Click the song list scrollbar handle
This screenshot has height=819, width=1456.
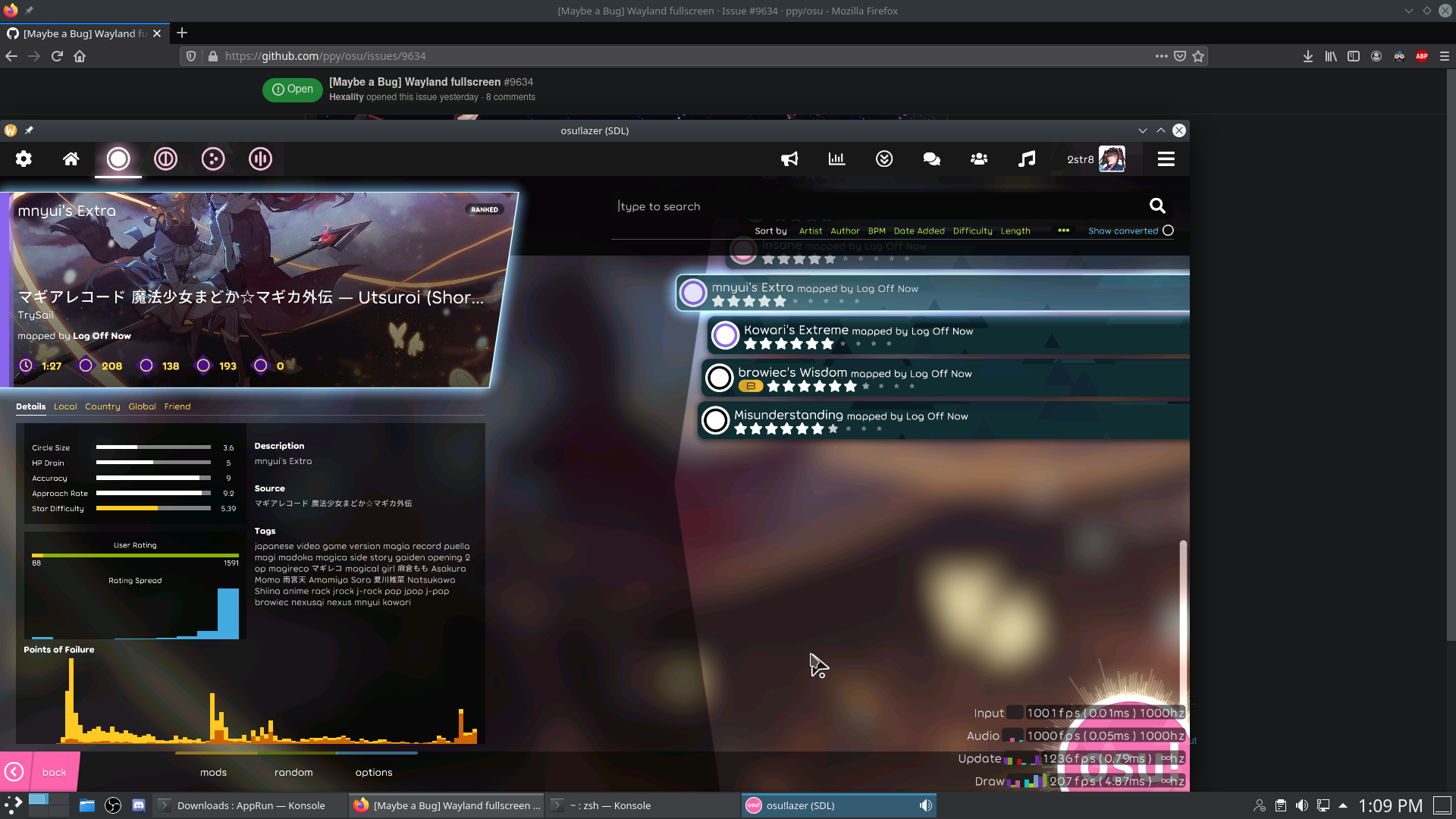(x=1182, y=607)
